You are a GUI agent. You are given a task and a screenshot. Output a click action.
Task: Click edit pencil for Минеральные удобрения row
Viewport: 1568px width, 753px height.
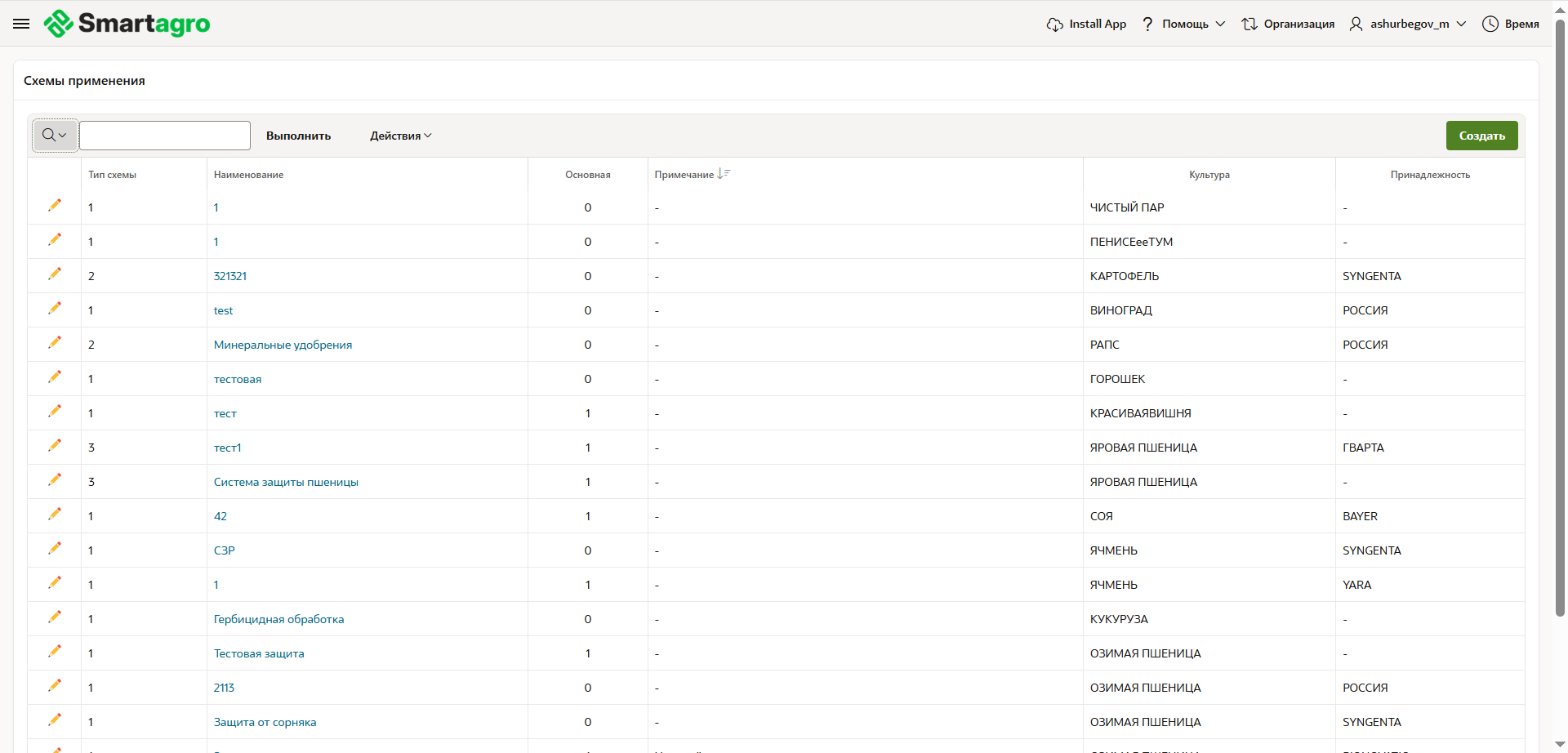(55, 343)
